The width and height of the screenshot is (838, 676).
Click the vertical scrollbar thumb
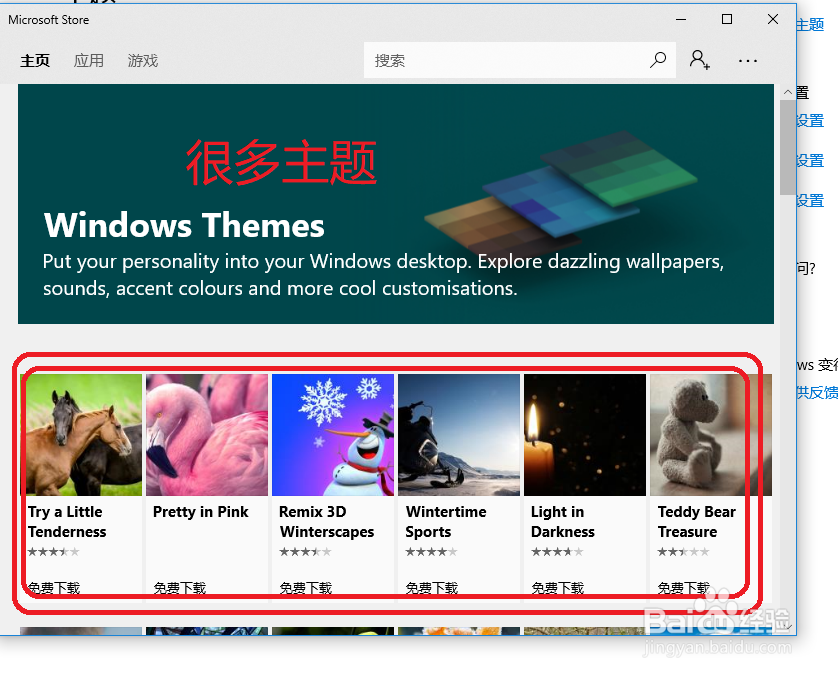coord(787,147)
